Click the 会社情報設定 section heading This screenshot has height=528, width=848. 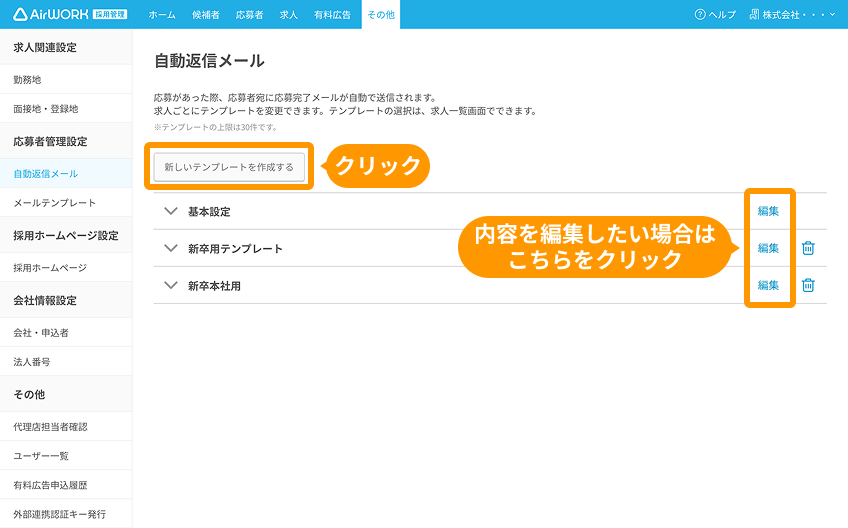coord(45,300)
